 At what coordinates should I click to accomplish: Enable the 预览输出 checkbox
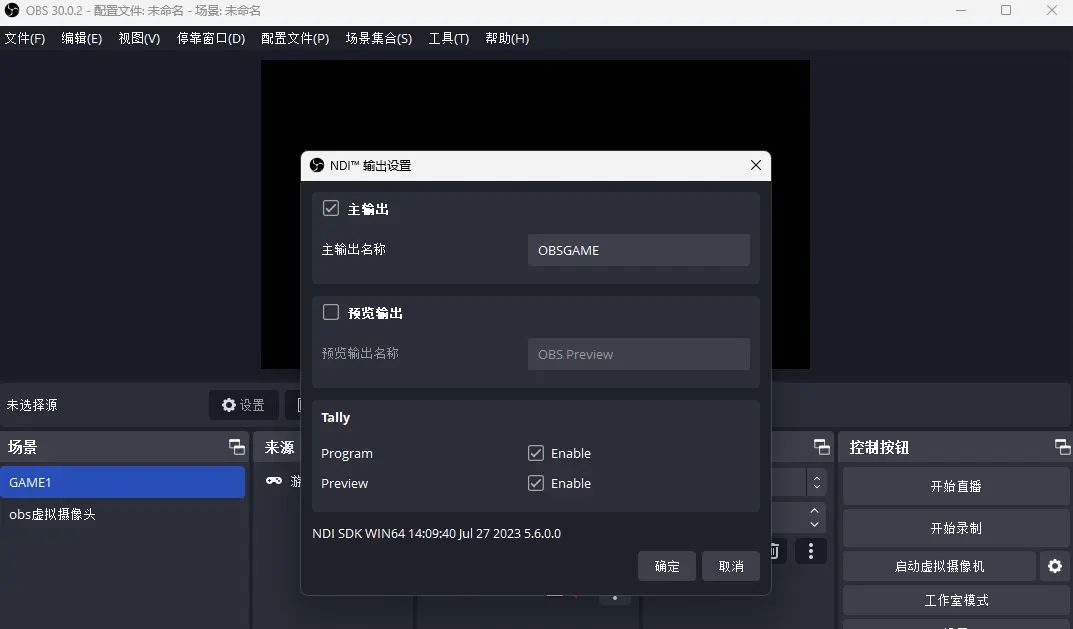[x=330, y=312]
